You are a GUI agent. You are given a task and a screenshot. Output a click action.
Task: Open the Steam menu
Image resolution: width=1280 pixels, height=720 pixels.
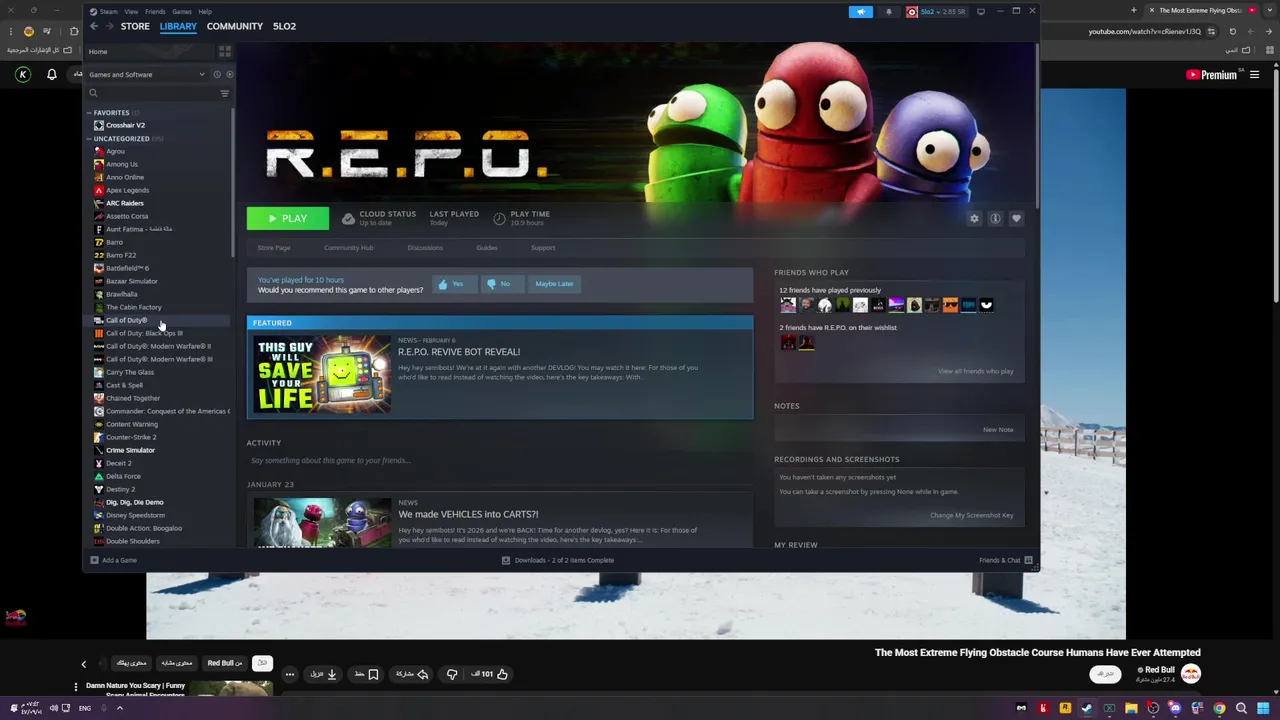pyautogui.click(x=108, y=12)
